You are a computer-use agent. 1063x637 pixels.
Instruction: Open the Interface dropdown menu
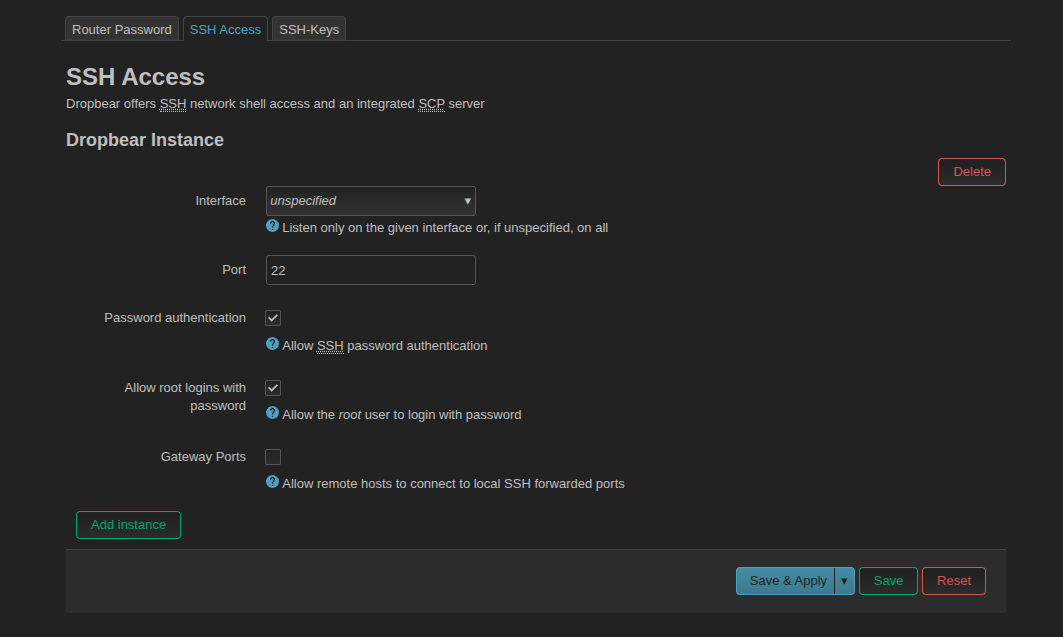click(370, 201)
